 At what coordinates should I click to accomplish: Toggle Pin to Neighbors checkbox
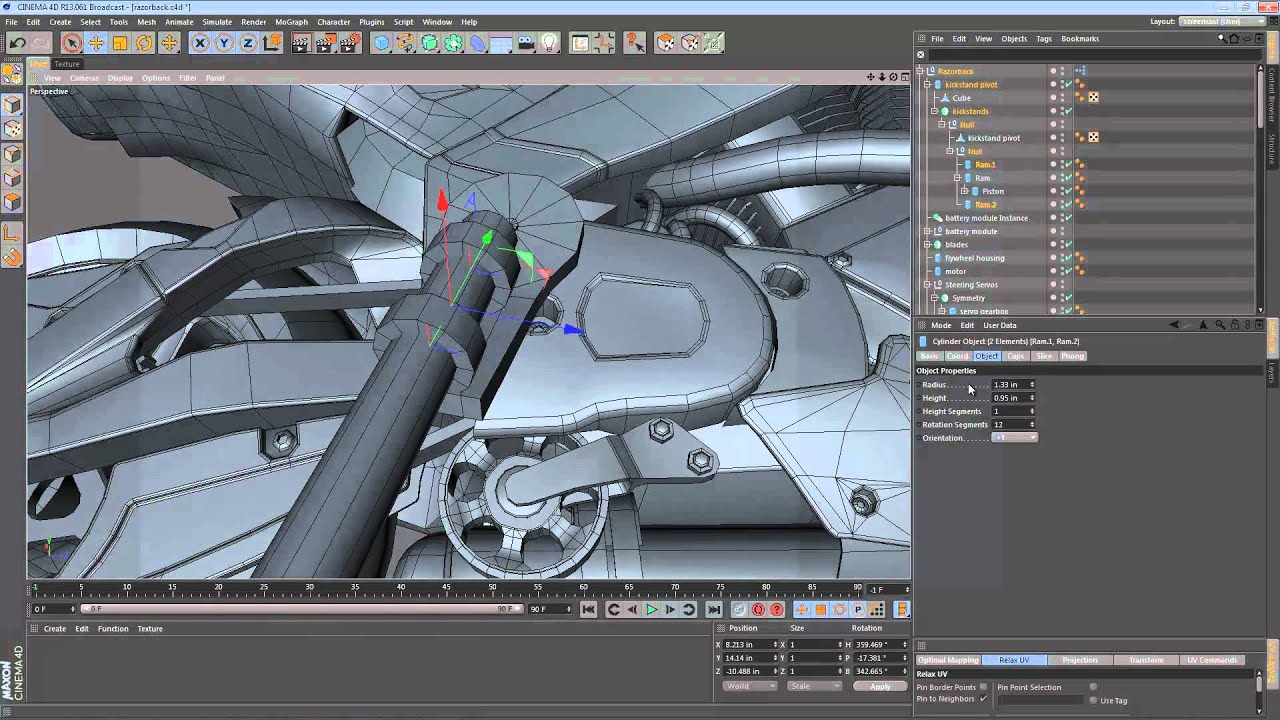pos(983,699)
